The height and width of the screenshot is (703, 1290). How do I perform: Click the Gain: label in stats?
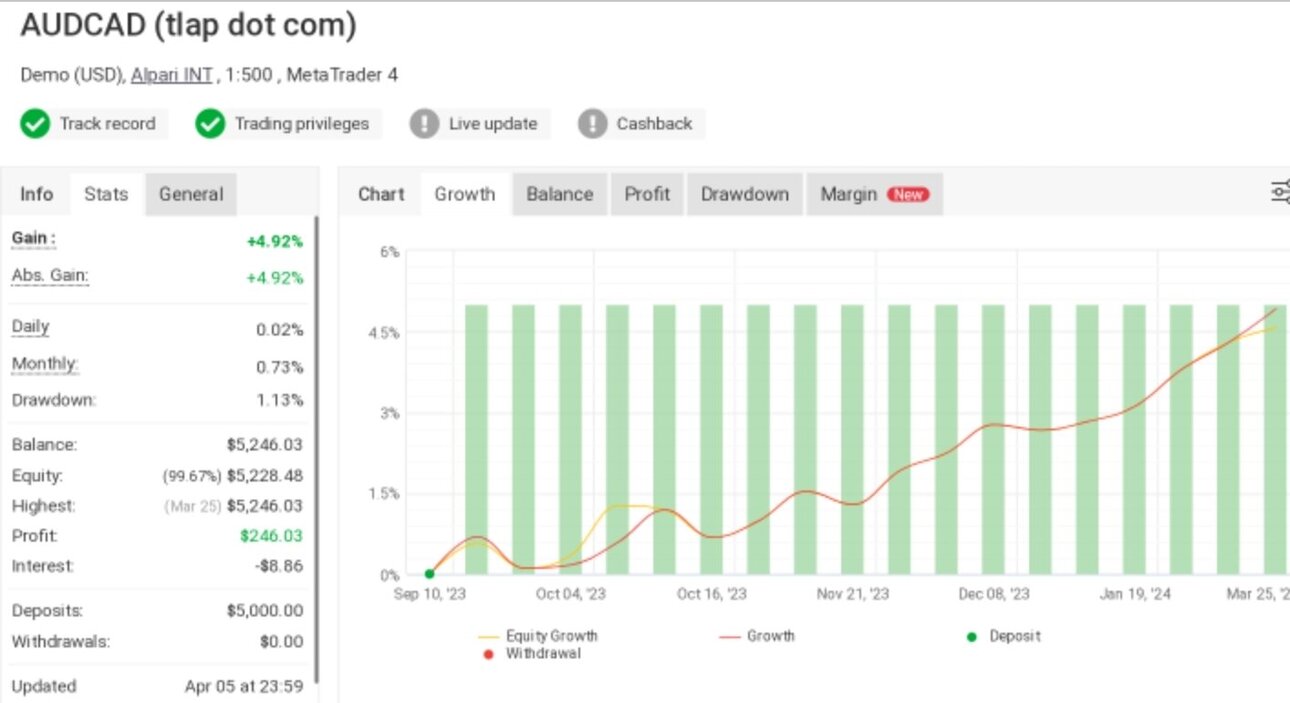tap(34, 239)
